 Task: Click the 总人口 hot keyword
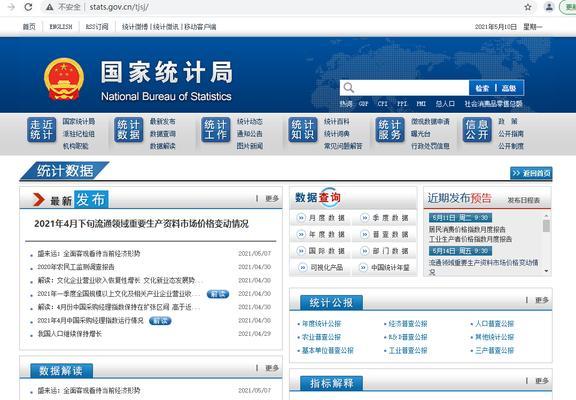(445, 104)
